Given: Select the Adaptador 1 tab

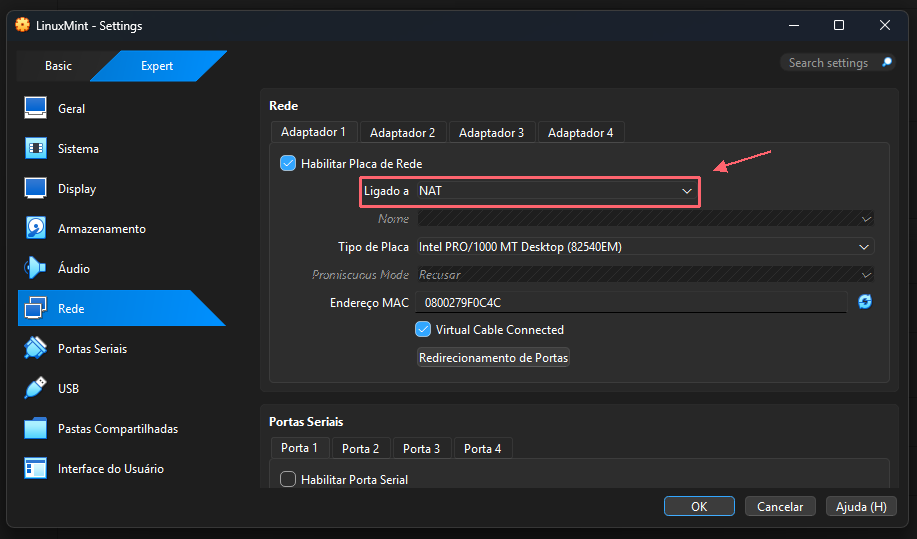Looking at the screenshot, I should coord(313,132).
